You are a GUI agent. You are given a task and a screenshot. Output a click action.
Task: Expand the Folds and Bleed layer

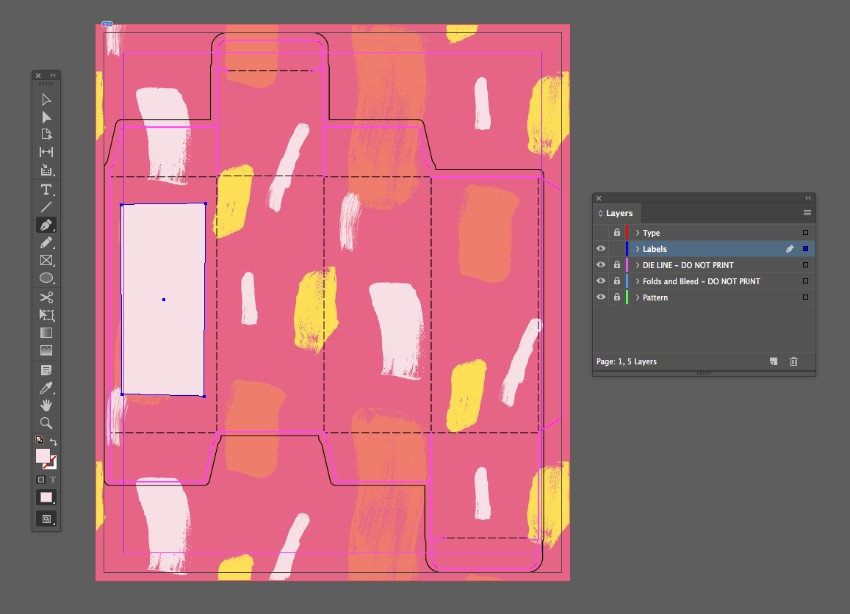[637, 281]
